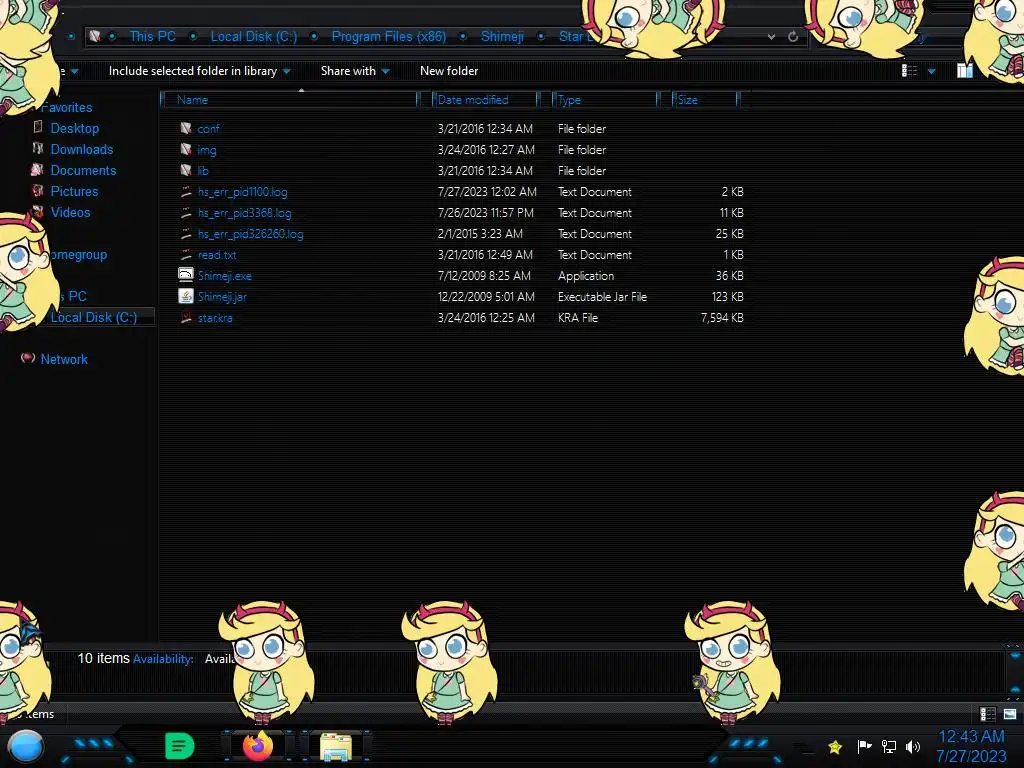The height and width of the screenshot is (768, 1024).
Task: Click the Documents library icon
Action: [x=37, y=170]
